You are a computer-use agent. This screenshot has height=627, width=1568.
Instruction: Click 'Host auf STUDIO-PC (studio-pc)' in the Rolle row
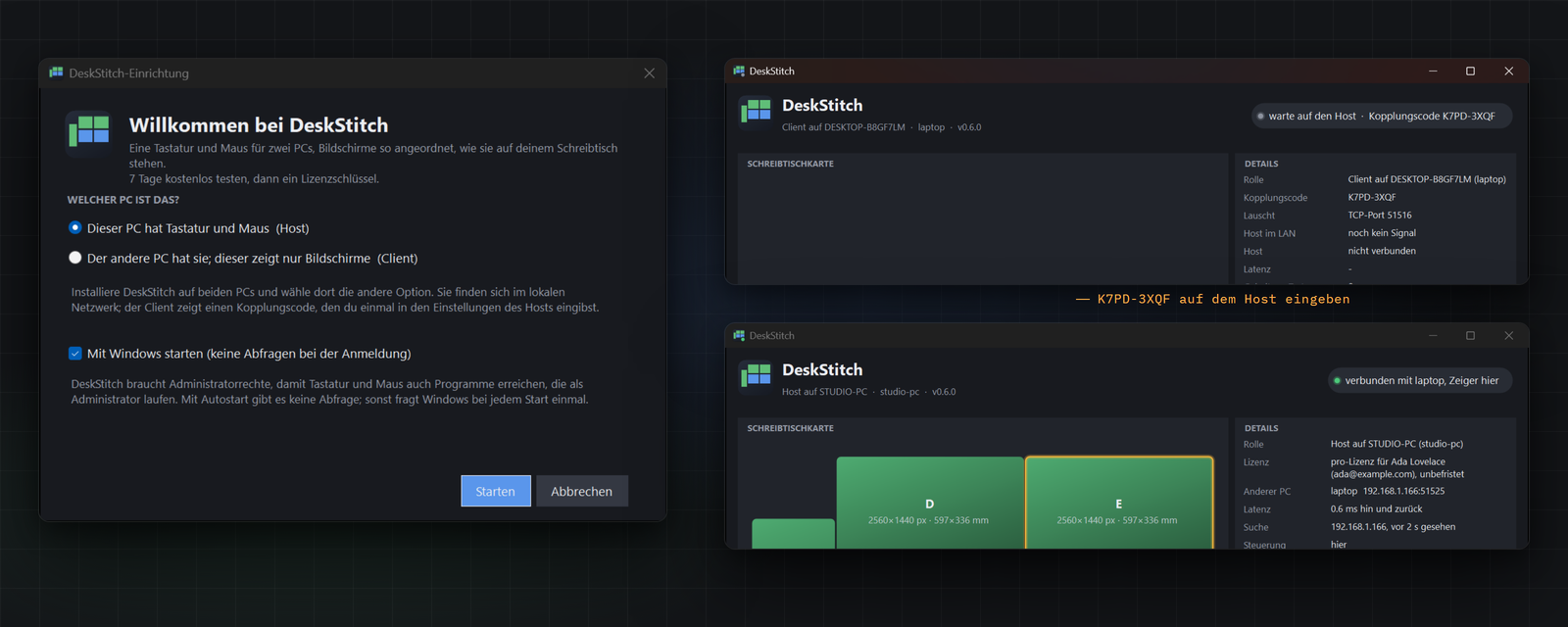pos(1396,444)
